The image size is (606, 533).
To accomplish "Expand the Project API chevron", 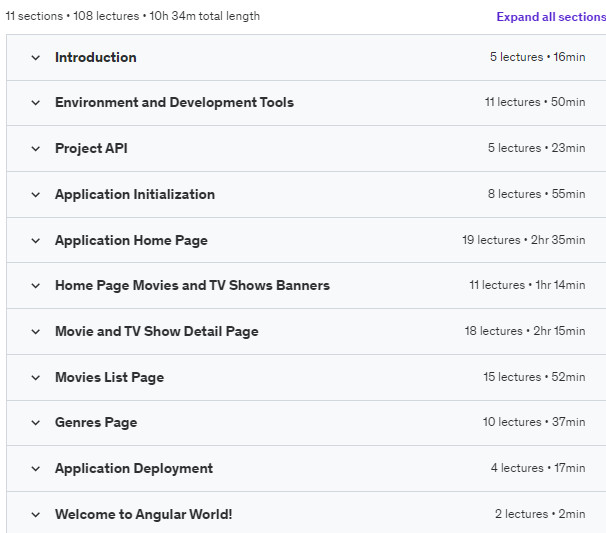I will 36,149.
